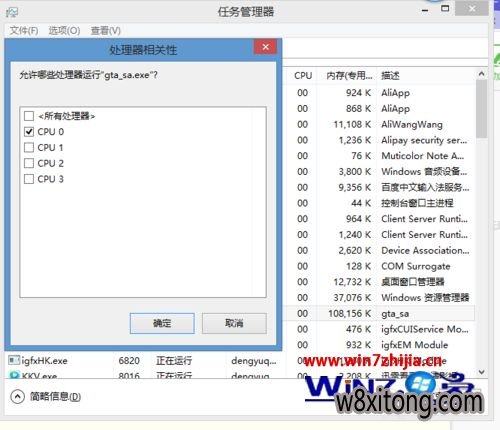The width and height of the screenshot is (500, 430).
Task: Minimize the 任务管理器 window
Action: click(x=425, y=10)
